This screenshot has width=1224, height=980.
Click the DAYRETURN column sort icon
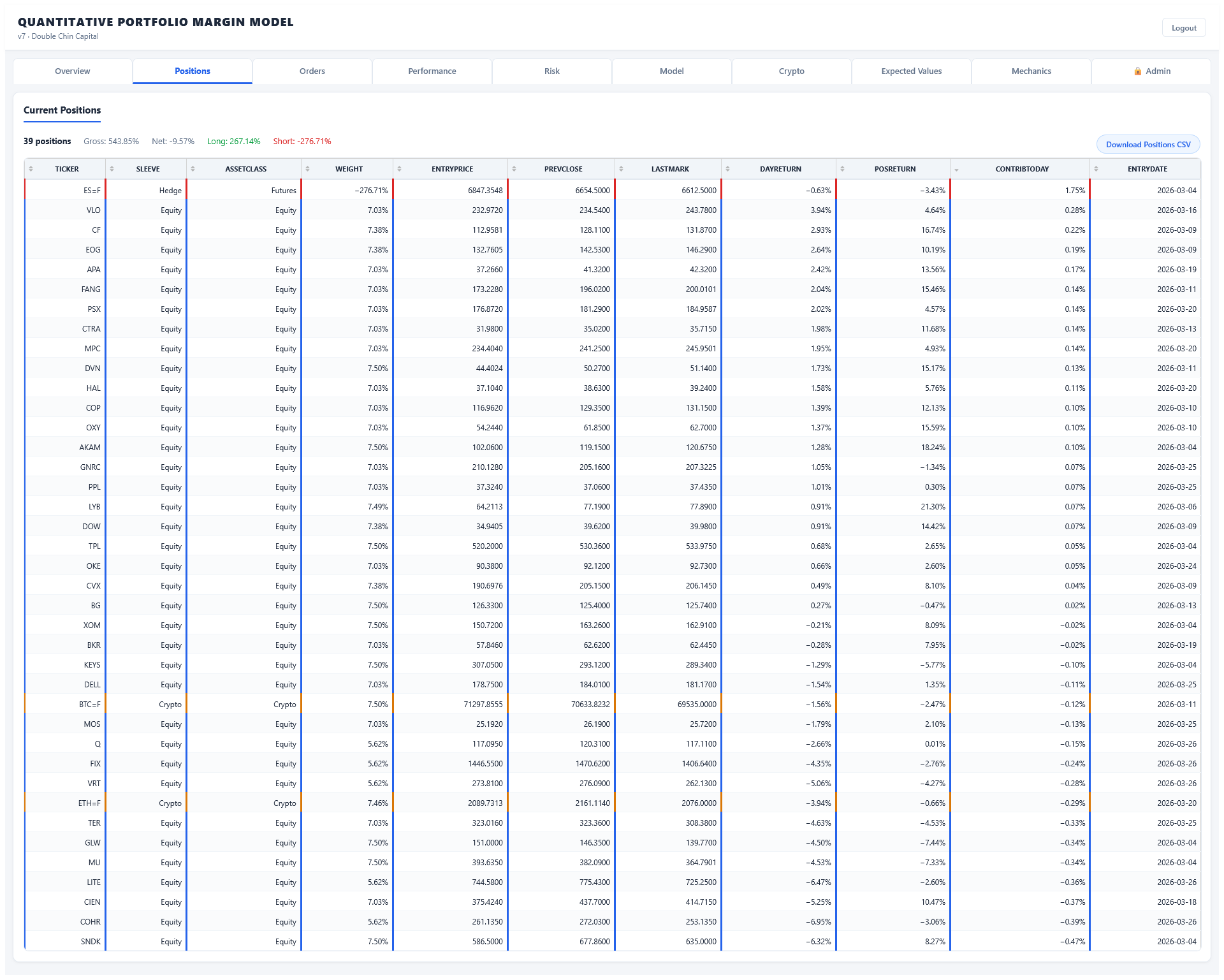click(x=727, y=169)
